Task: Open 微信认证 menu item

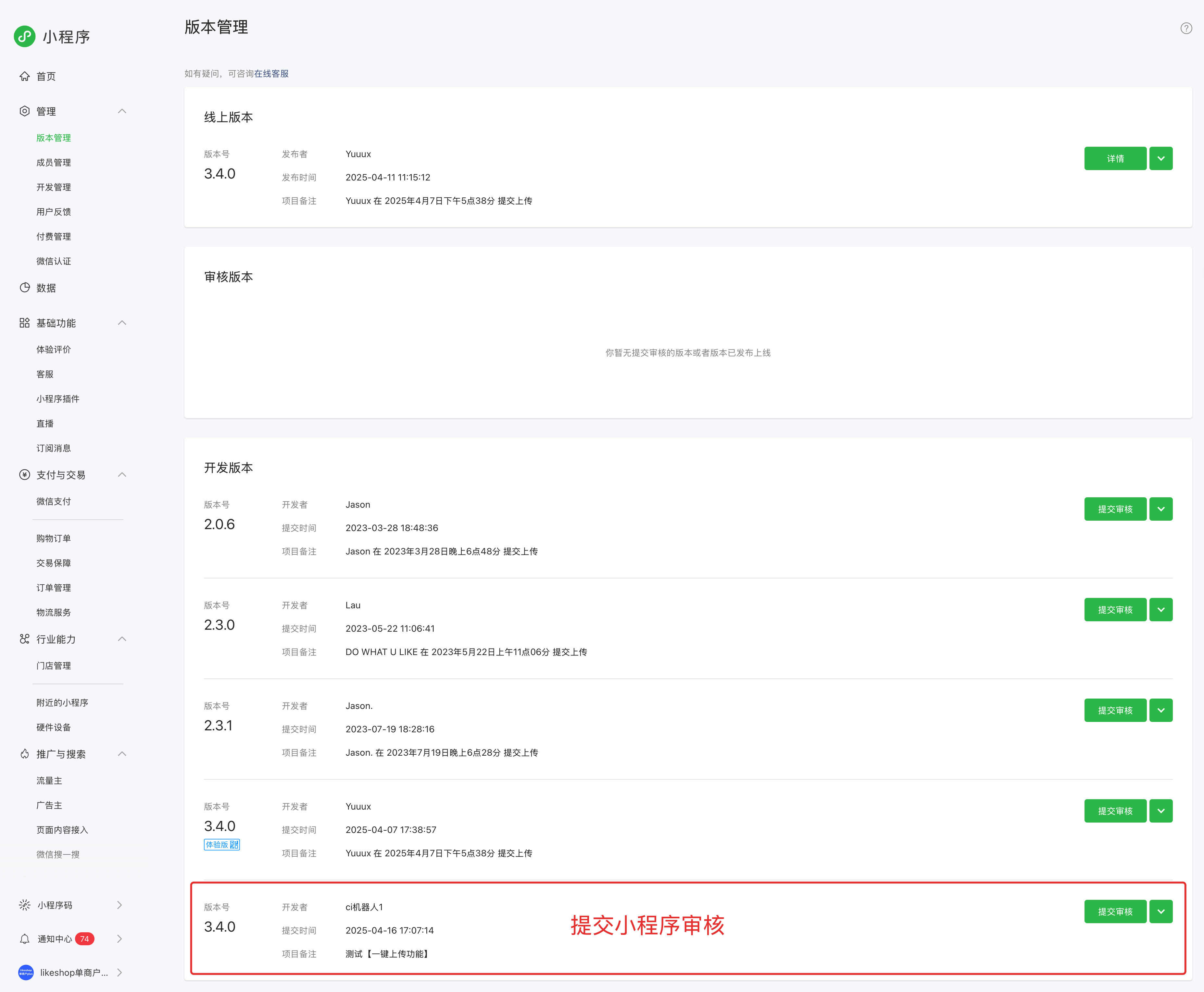Action: point(54,261)
